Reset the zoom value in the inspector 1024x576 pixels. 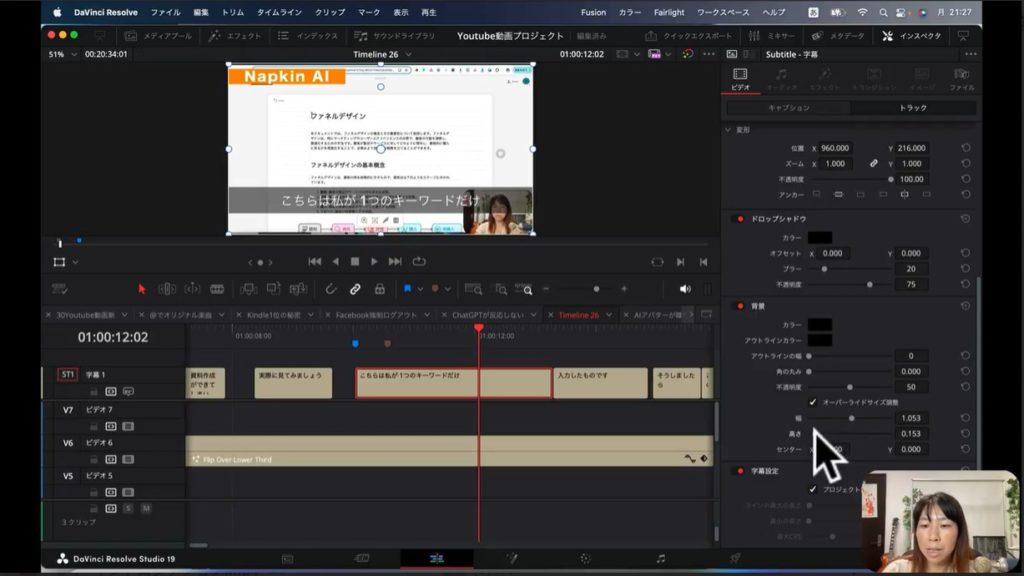(x=966, y=163)
